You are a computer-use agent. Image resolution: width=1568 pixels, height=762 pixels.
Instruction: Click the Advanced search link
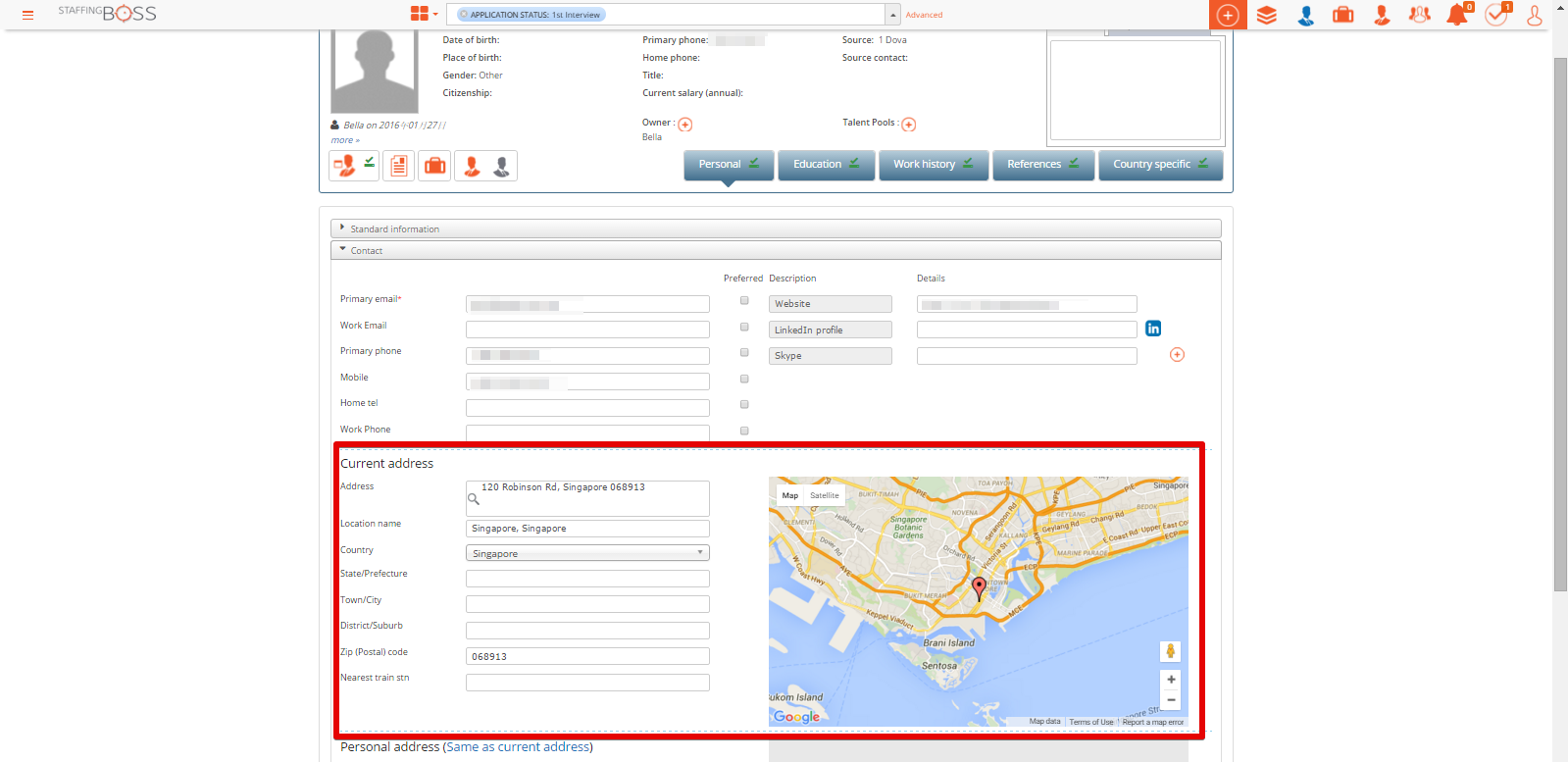click(x=924, y=15)
